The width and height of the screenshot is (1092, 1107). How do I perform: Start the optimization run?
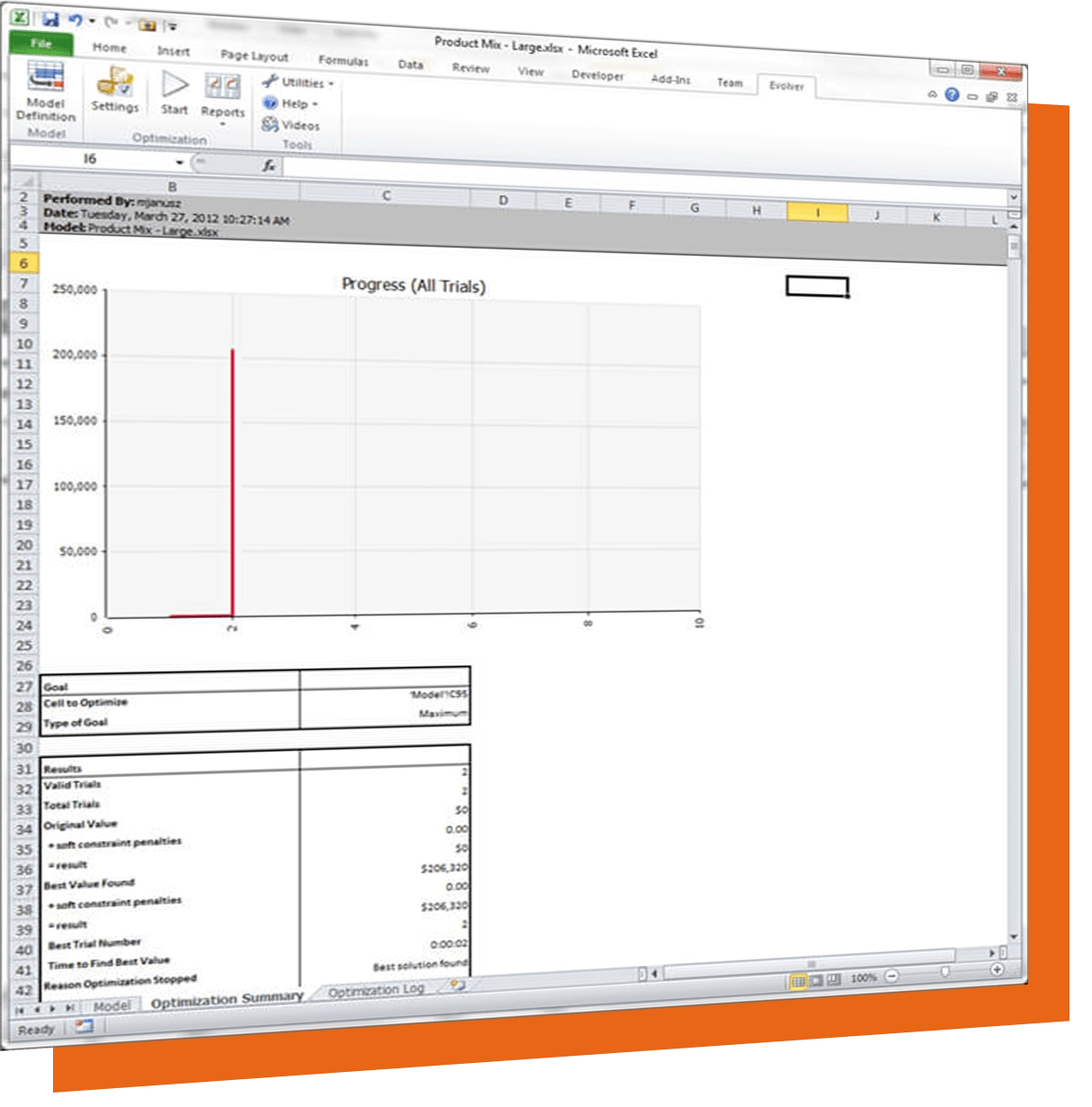point(174,93)
